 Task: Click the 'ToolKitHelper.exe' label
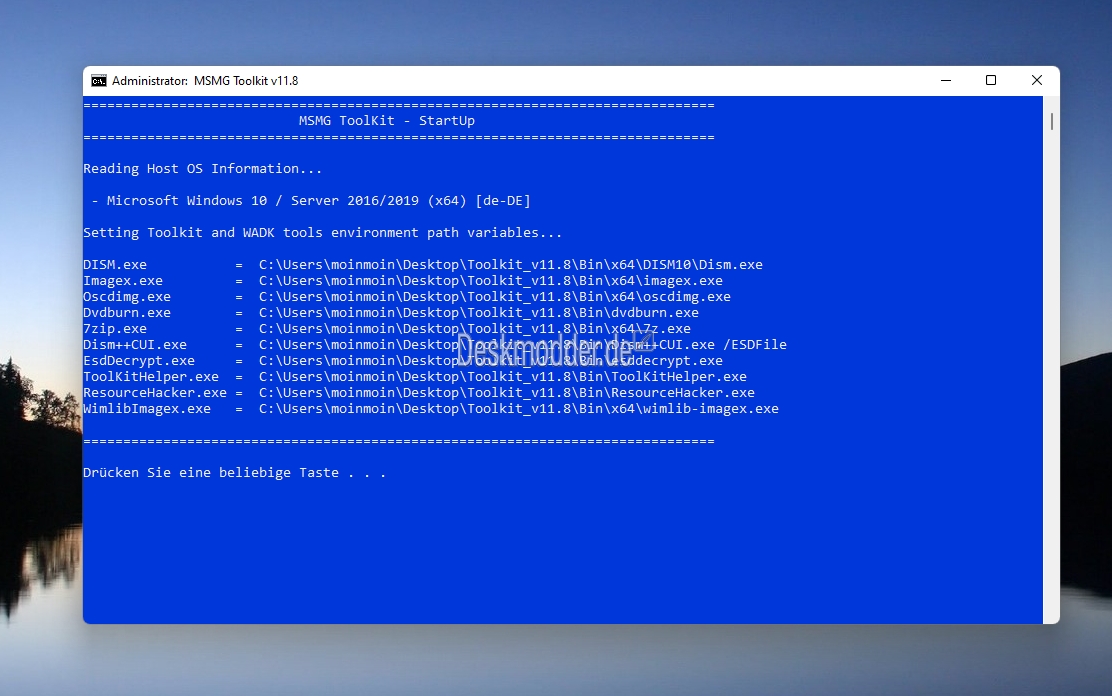151,377
